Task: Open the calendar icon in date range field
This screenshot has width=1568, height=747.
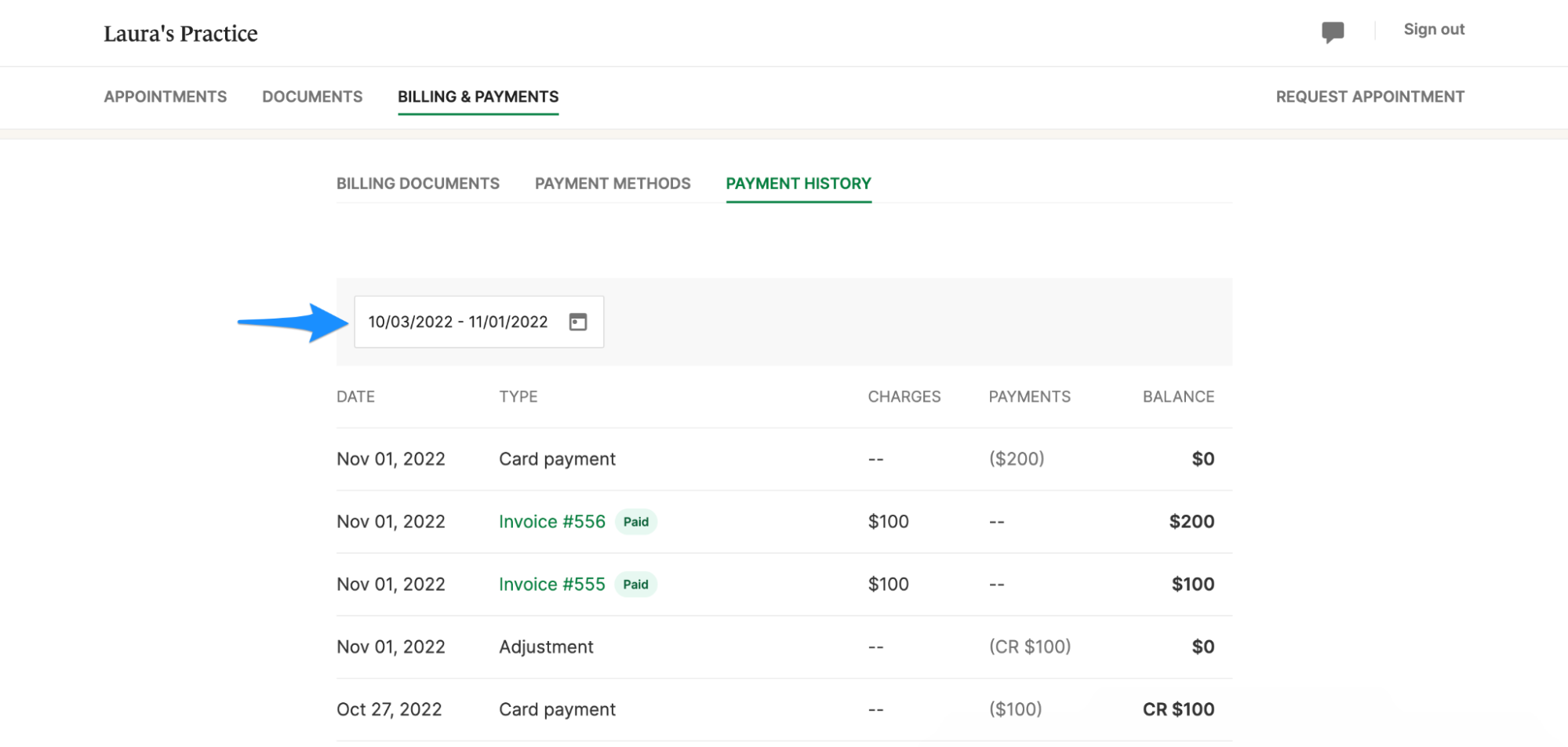Action: 578,322
